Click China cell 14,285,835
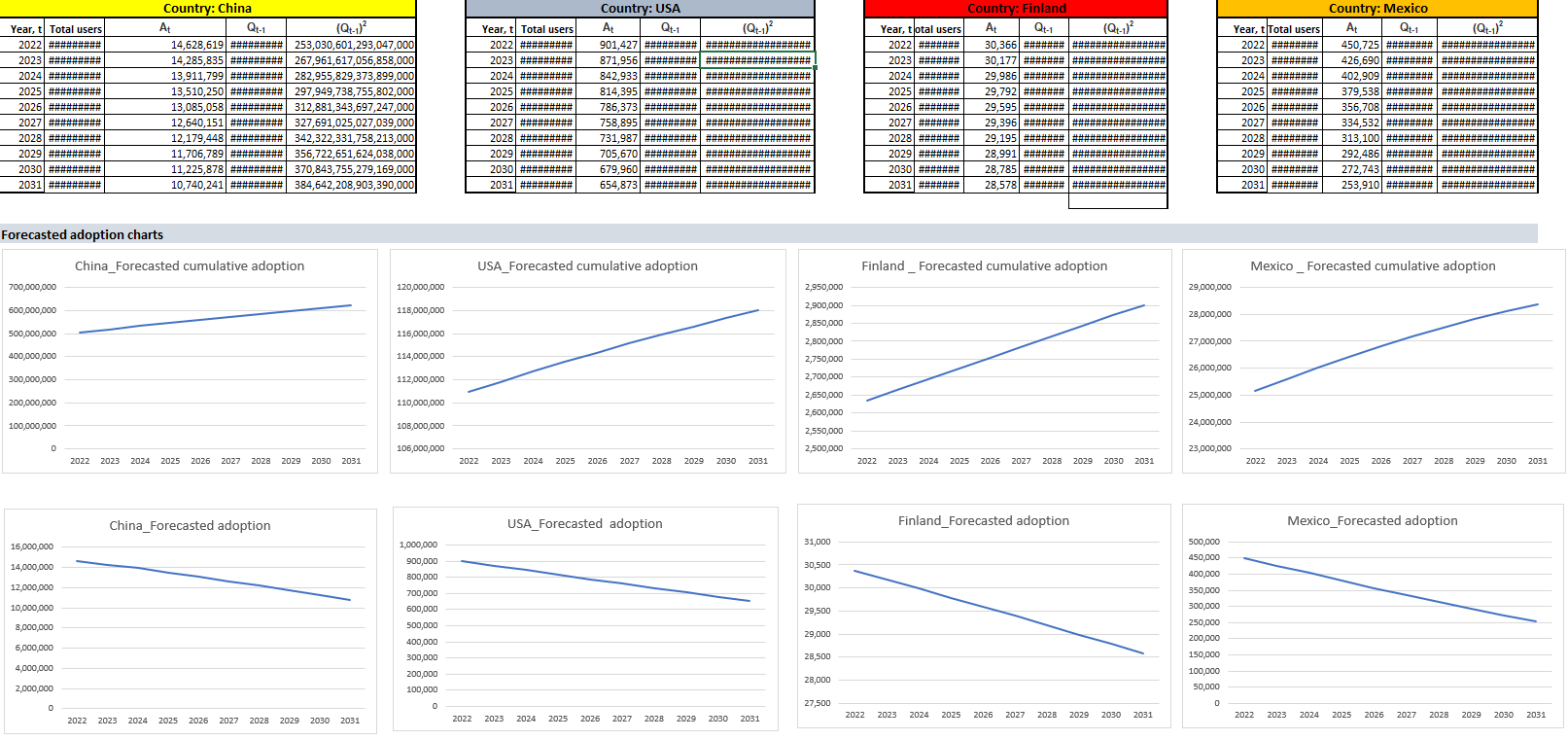Viewport: 1568px width, 740px height. [x=165, y=60]
